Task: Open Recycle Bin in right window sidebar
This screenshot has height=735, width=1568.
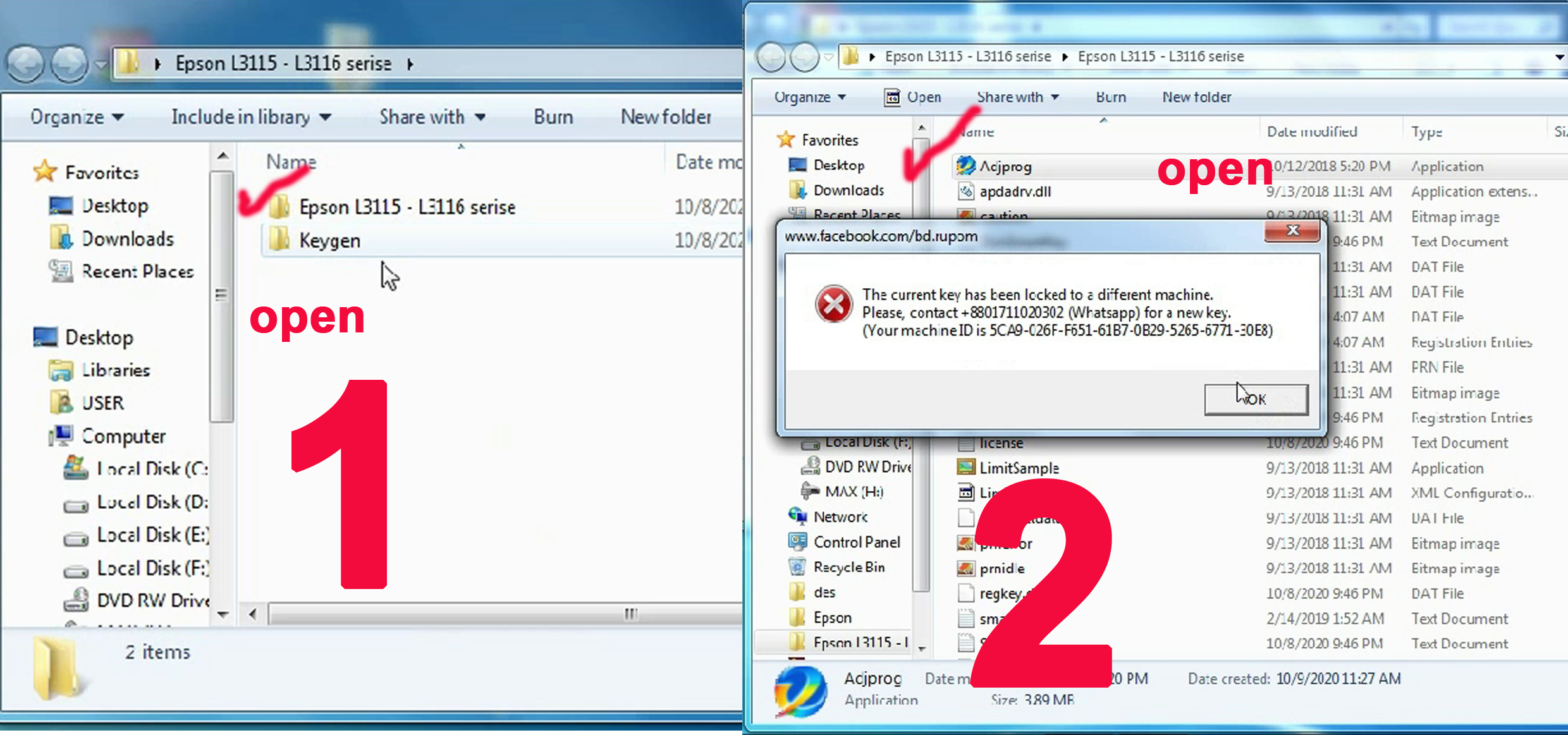Action: click(x=837, y=567)
